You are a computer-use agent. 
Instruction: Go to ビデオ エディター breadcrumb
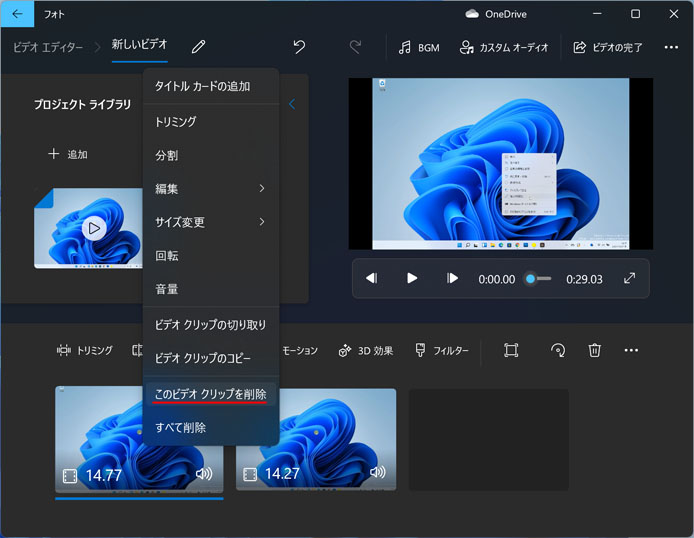tap(48, 47)
